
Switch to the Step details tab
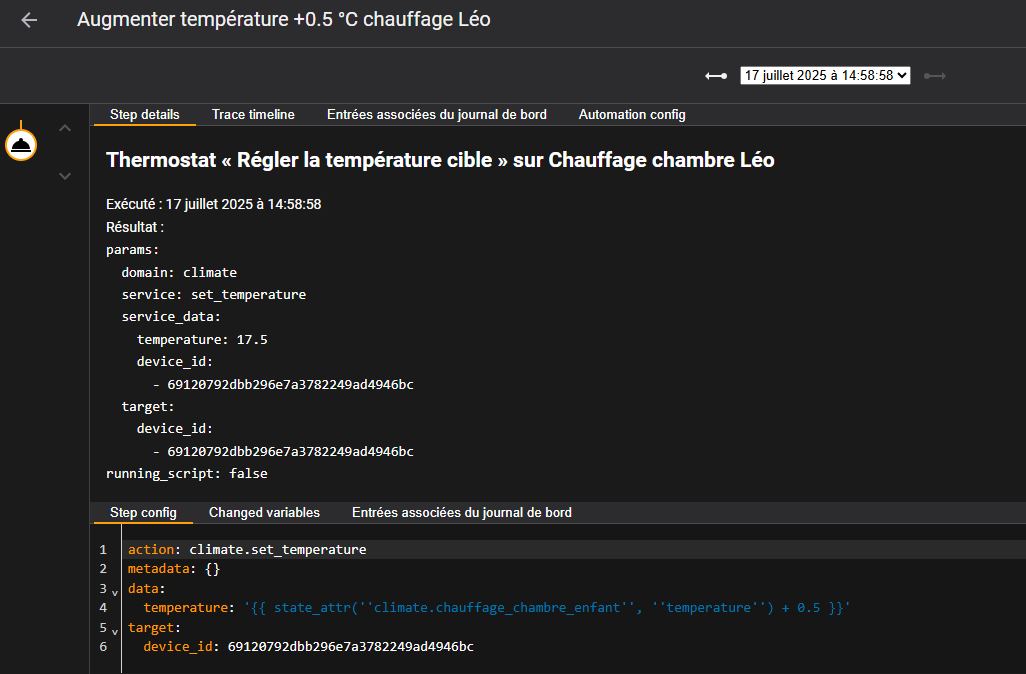coord(144,115)
